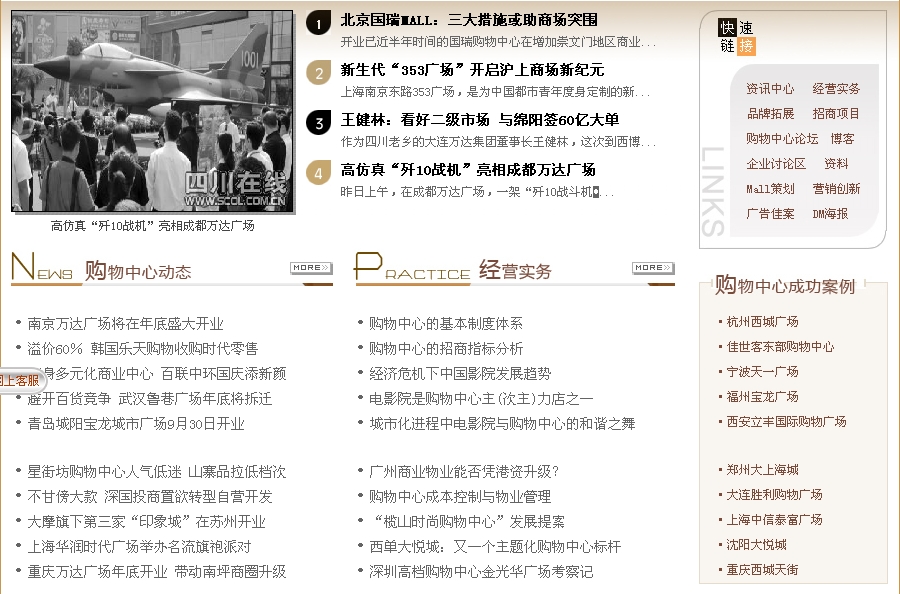Image resolution: width=900 pixels, height=594 pixels.
Task: Open headline 王健林：看好二级市场 与绵阳签60亿大单
Action: [480, 120]
